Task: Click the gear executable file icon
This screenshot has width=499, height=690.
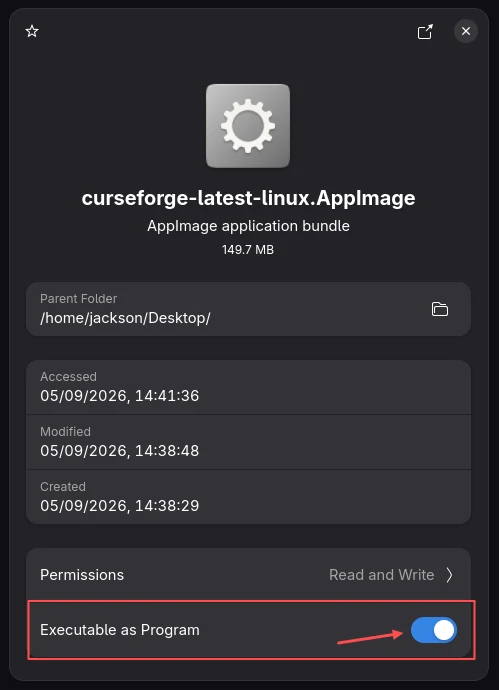Action: point(248,126)
